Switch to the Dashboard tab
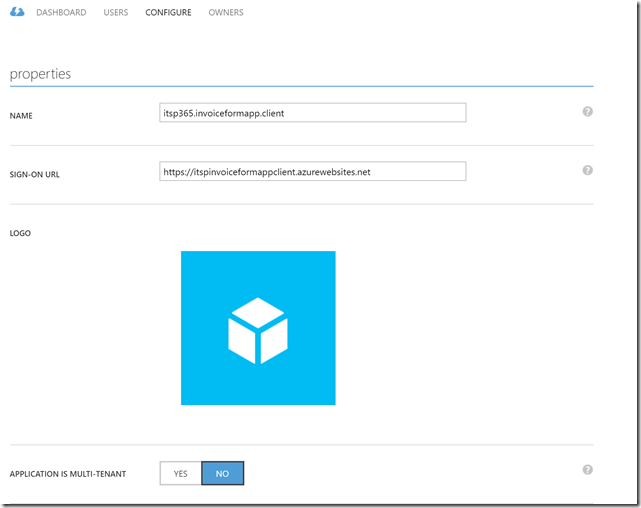The width and height of the screenshot is (641, 508). point(61,13)
